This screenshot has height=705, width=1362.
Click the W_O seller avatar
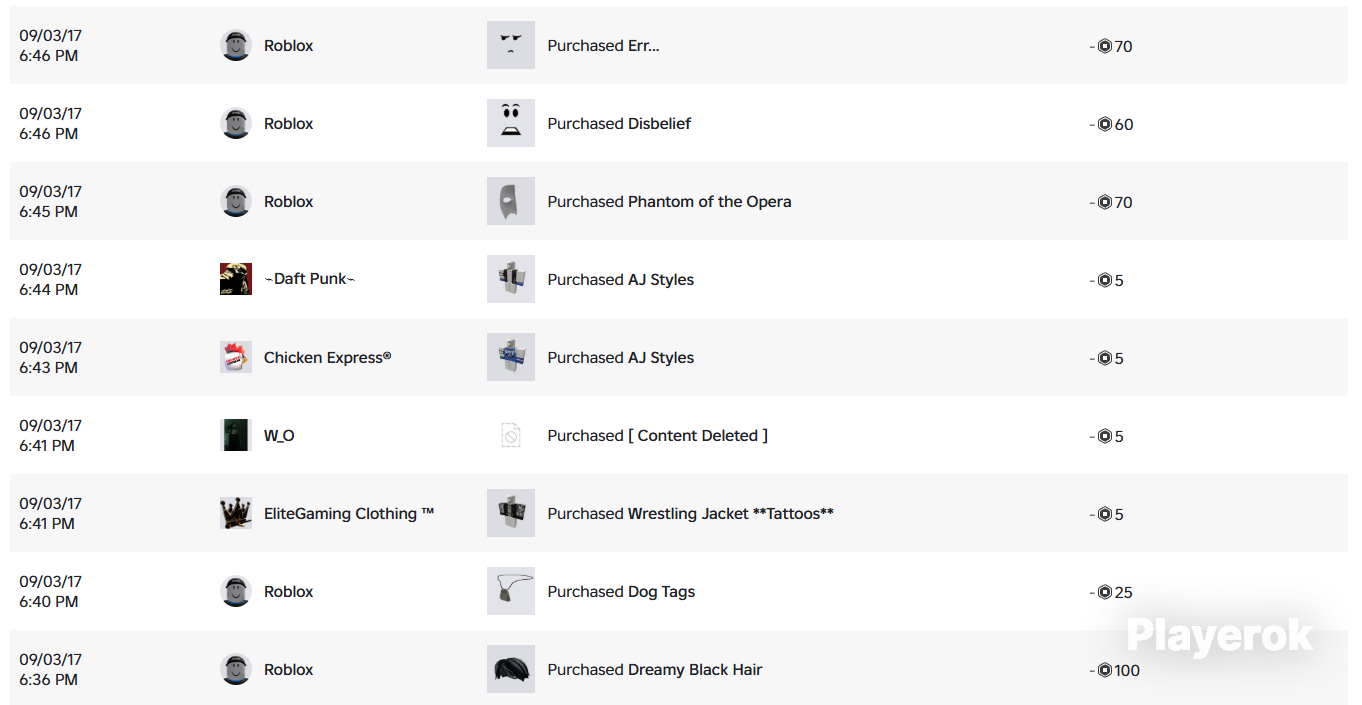pyautogui.click(x=236, y=435)
